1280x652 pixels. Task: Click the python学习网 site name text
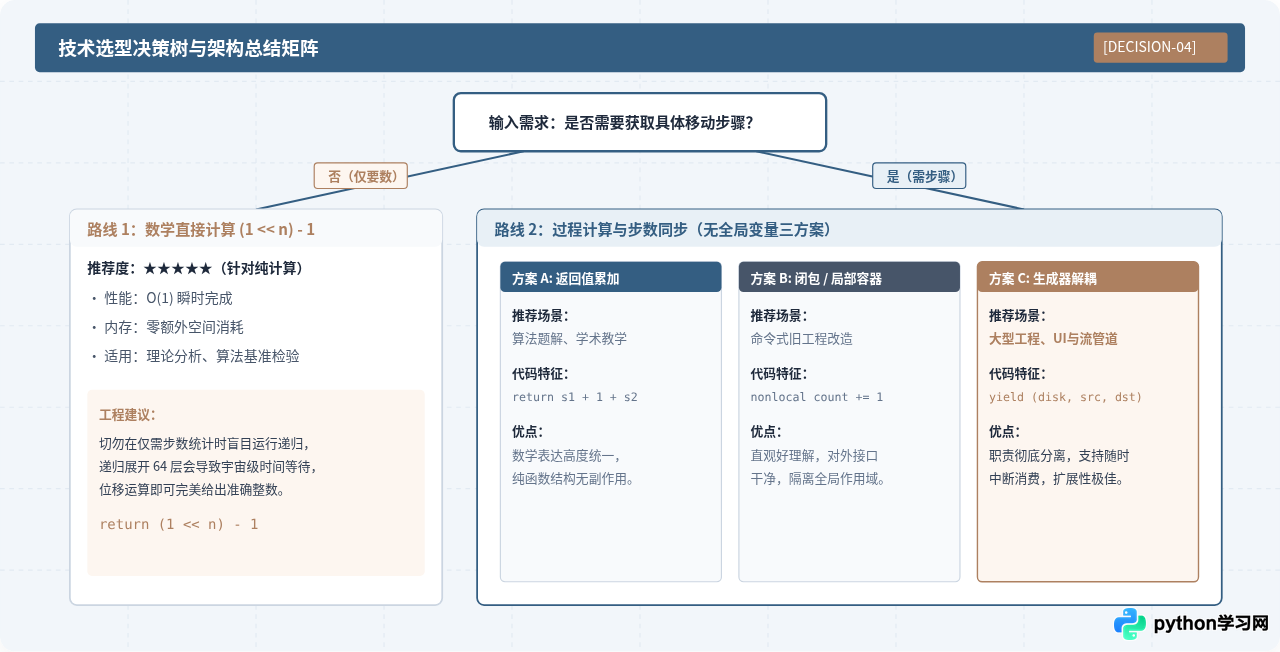[x=1211, y=623]
